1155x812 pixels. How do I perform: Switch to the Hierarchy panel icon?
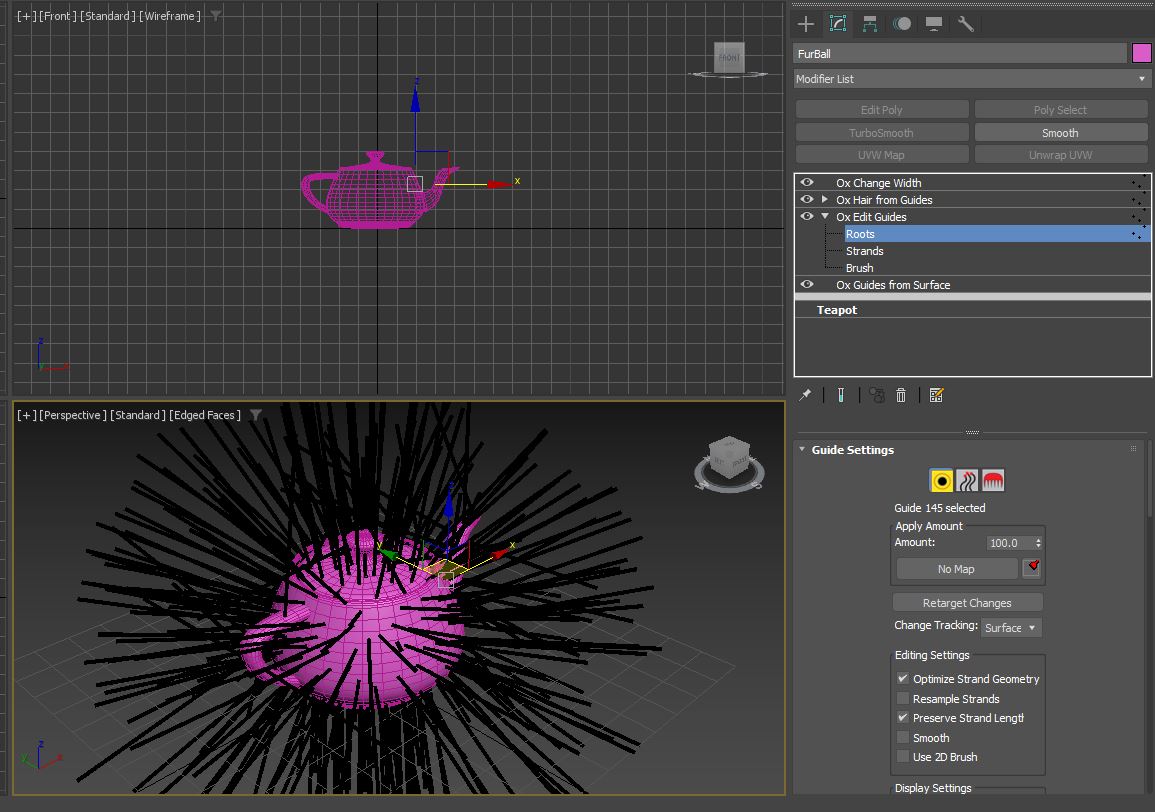[870, 24]
